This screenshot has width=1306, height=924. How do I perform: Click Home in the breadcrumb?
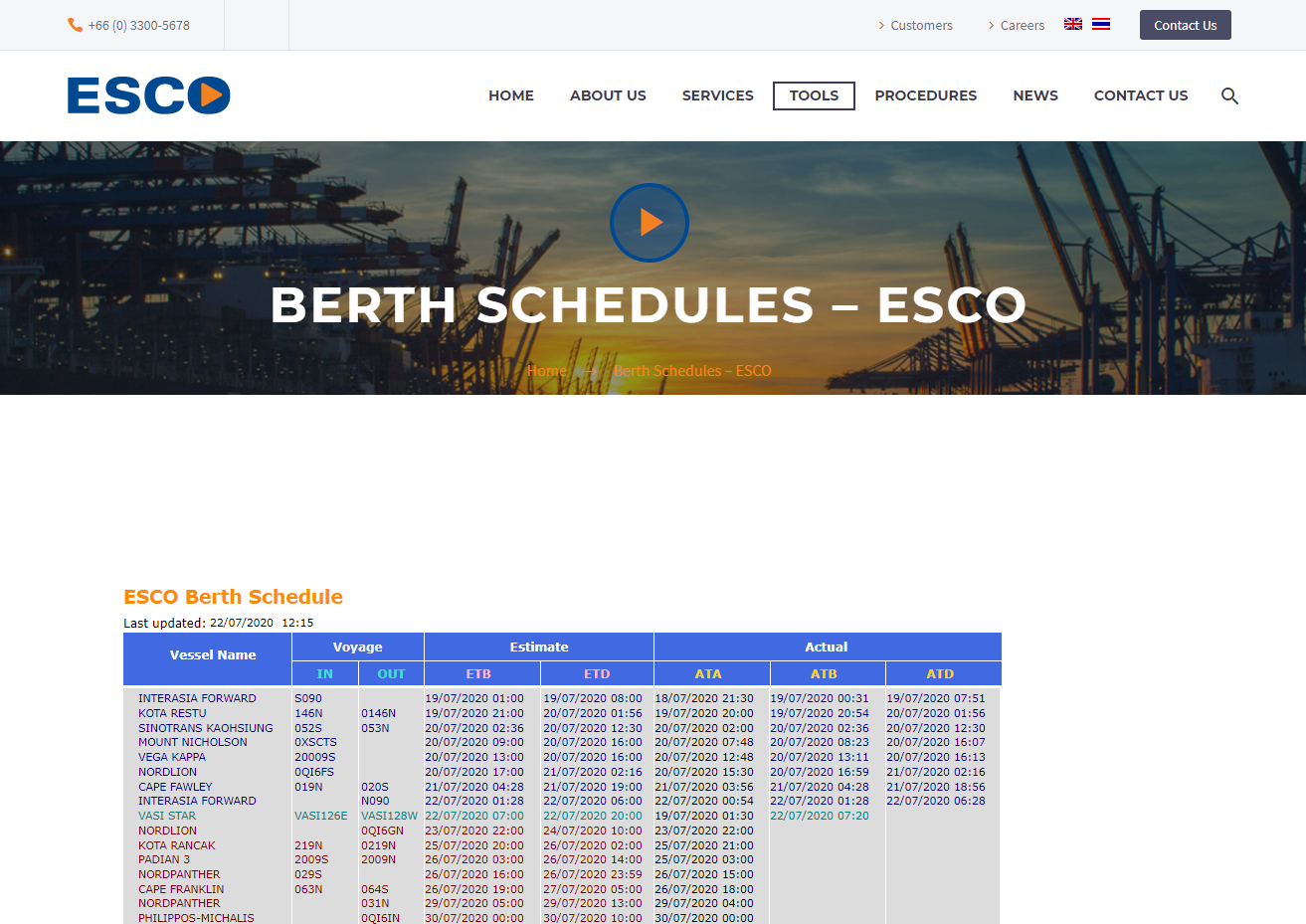point(546,370)
